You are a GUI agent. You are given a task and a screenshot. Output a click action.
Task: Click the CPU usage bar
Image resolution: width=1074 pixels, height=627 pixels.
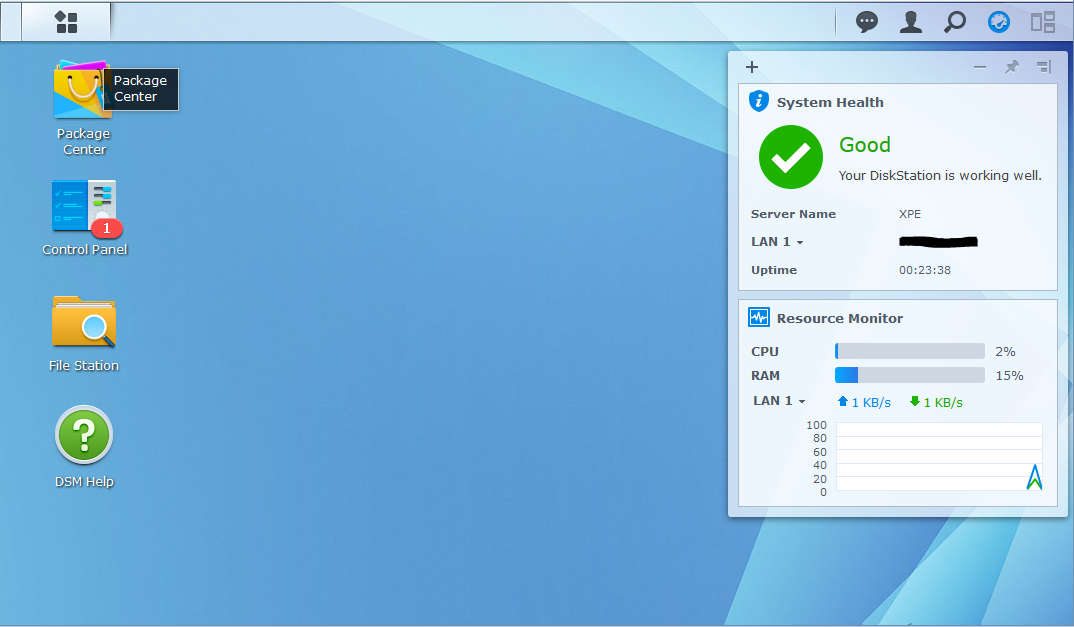pyautogui.click(x=910, y=352)
